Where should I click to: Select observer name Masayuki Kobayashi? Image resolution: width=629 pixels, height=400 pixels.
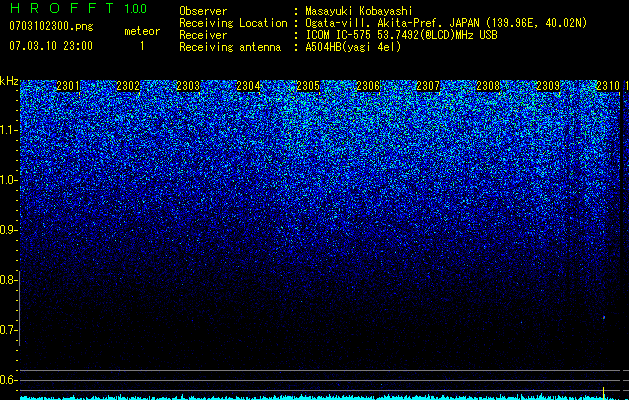point(359,11)
